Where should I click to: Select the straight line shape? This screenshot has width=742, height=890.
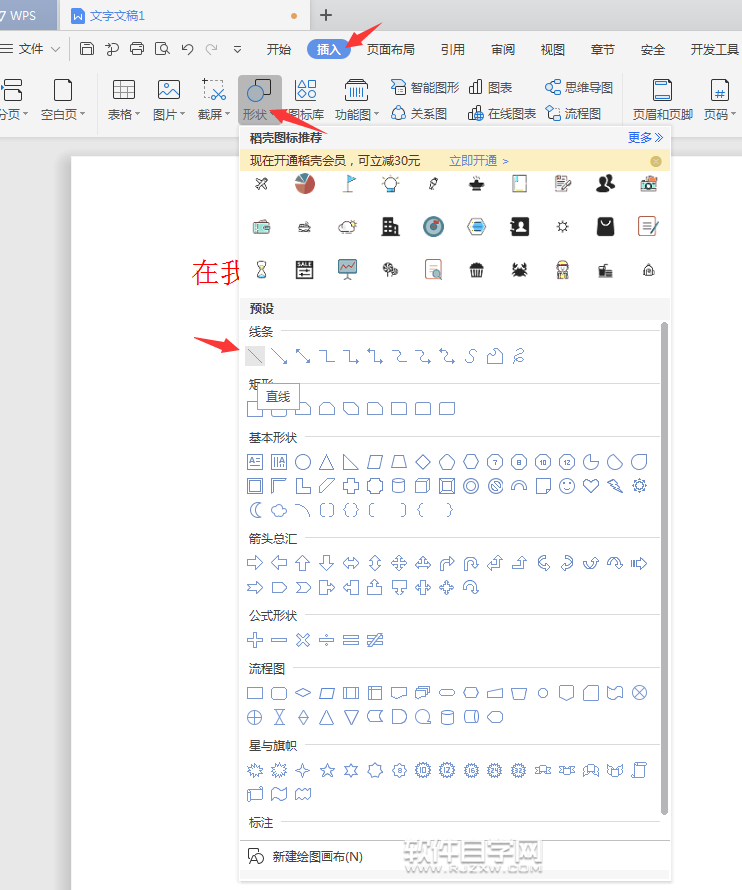255,356
